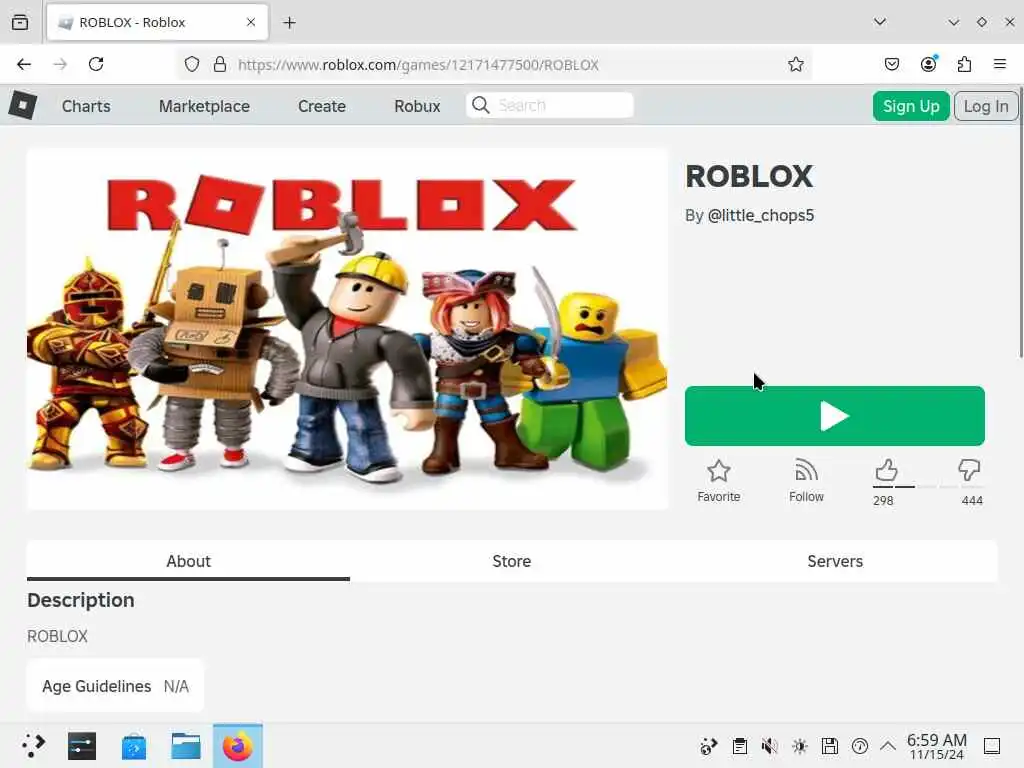The width and height of the screenshot is (1024, 768).
Task: Open the Firefox hamburger menu
Action: tap(1000, 64)
